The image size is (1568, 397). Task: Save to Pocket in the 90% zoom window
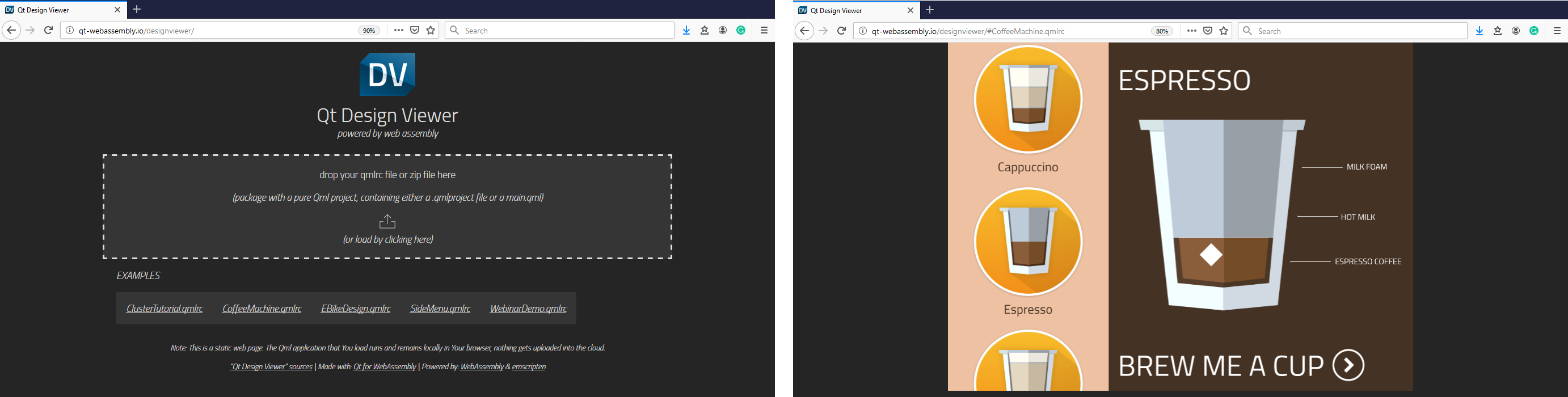(415, 31)
